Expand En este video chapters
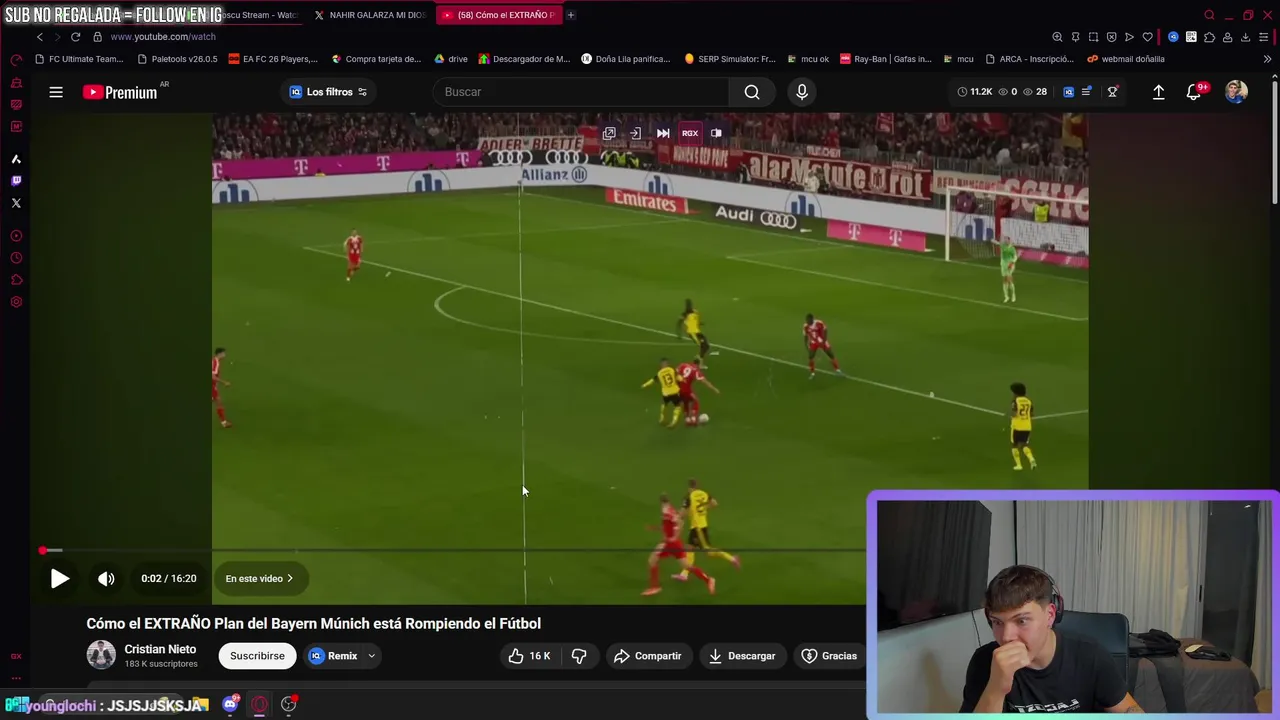 [259, 578]
